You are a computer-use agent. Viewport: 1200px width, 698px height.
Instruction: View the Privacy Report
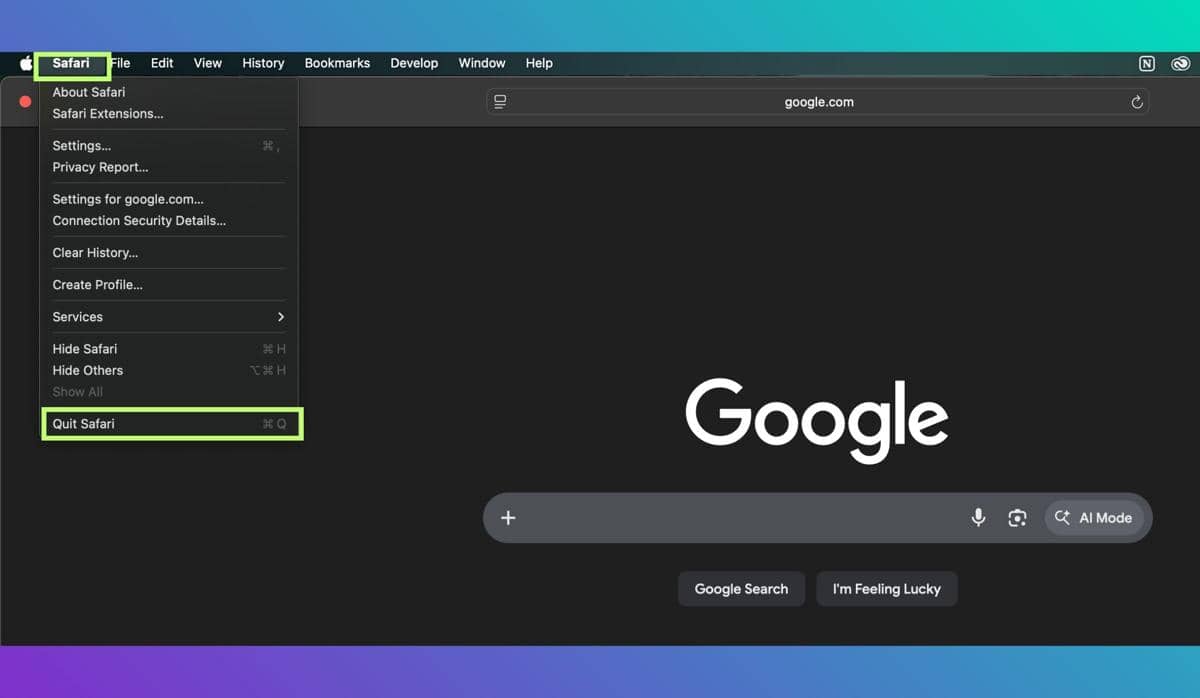click(100, 167)
